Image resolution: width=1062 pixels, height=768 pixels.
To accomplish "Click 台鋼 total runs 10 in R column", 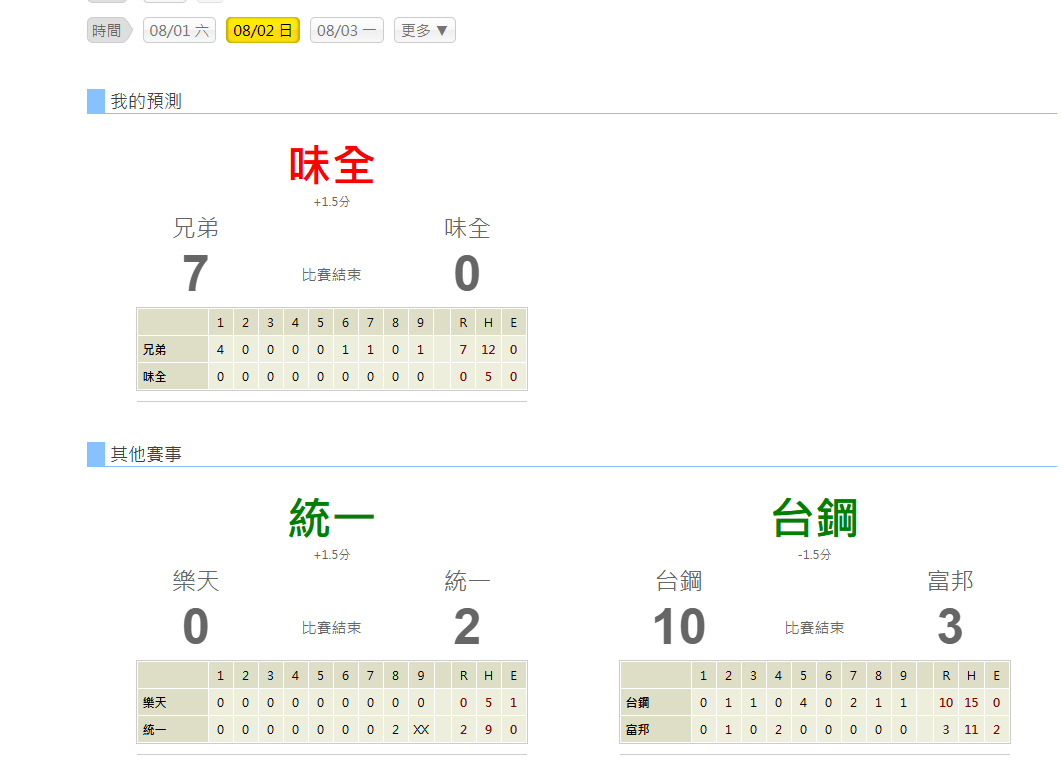I will tap(946, 702).
